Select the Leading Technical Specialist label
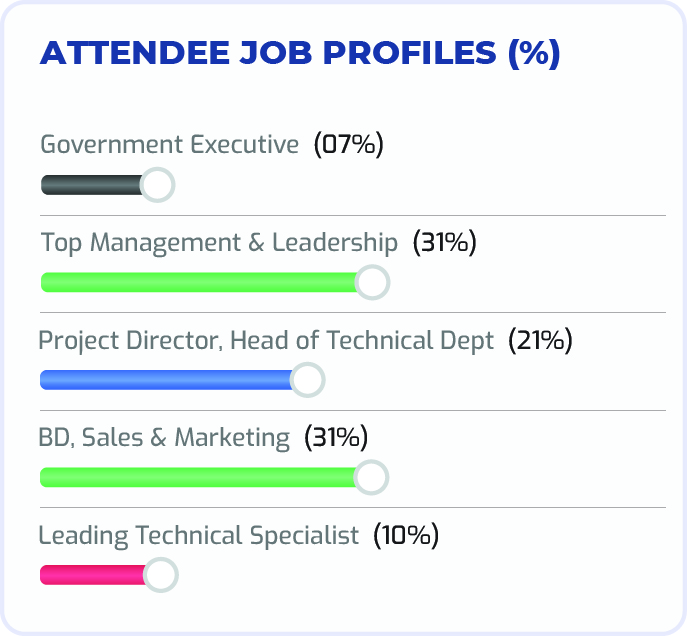 point(198,535)
